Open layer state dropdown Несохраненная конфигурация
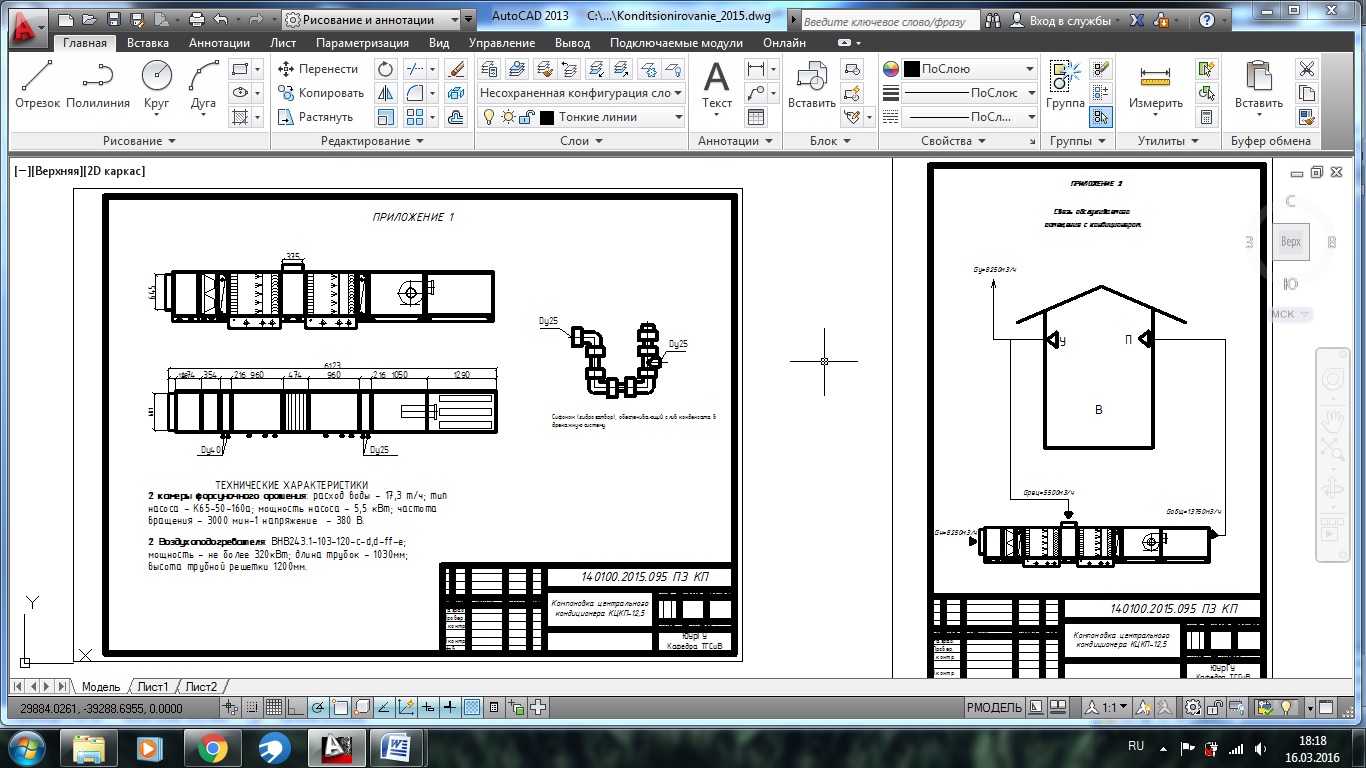Screen dimensions: 1366x768 (x=580, y=93)
